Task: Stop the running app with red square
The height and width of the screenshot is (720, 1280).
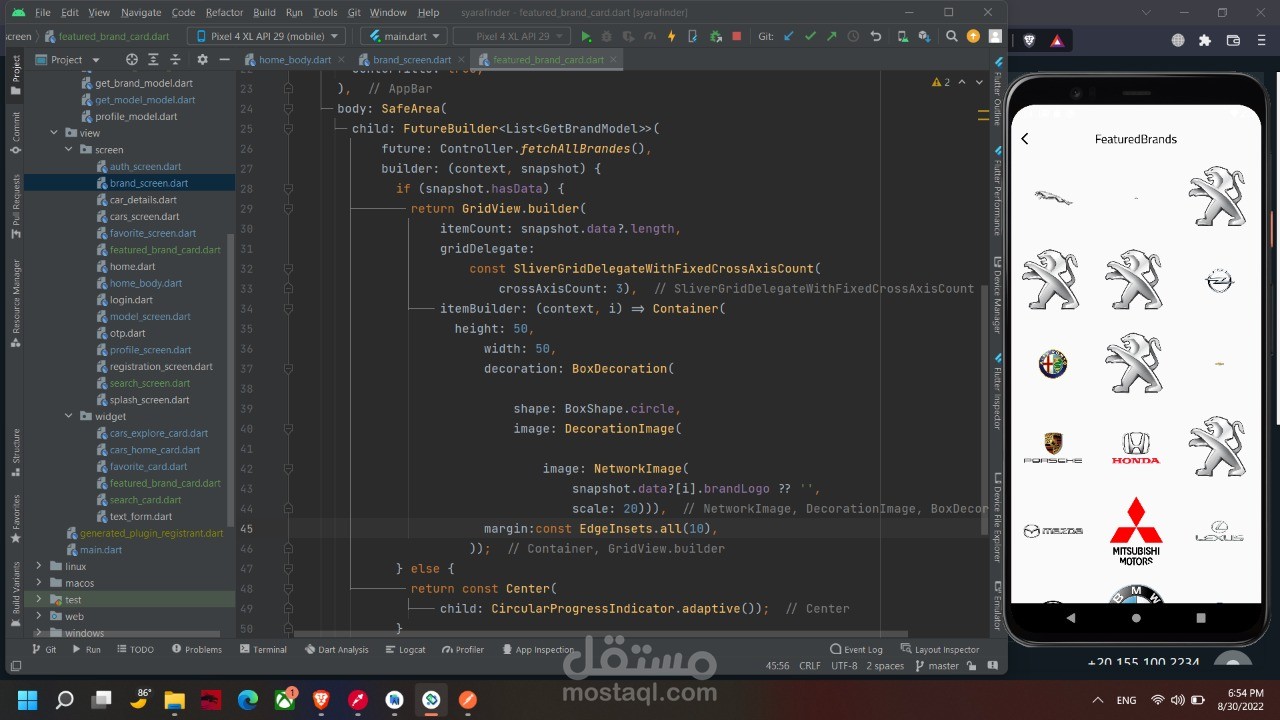Action: point(736,36)
